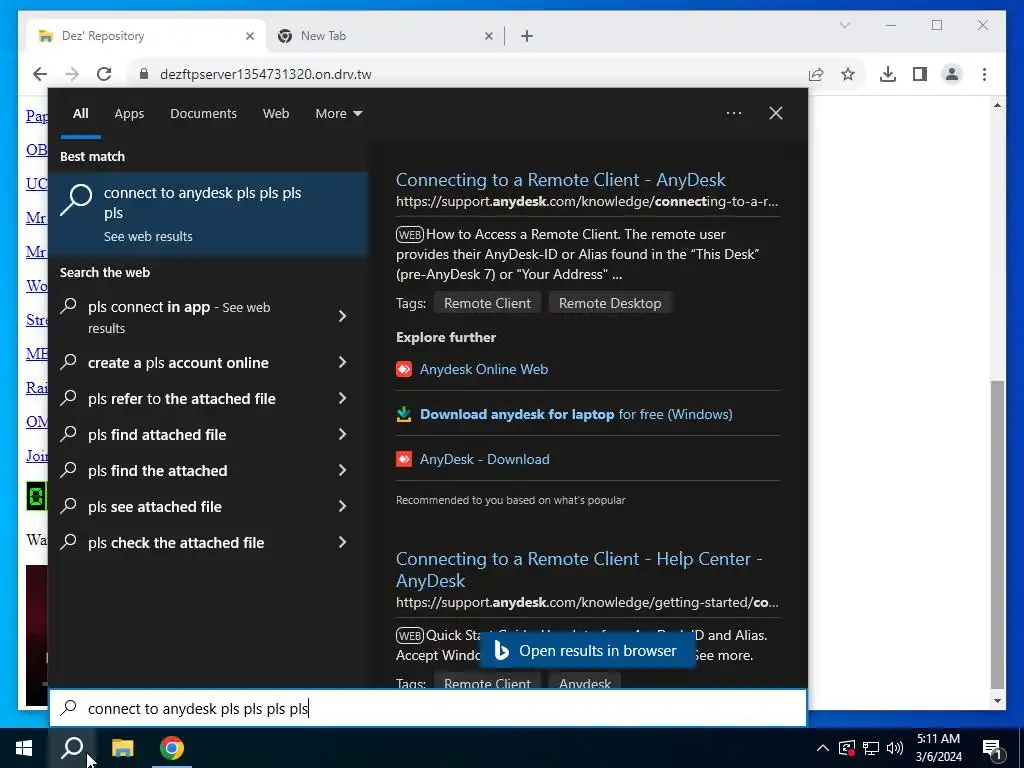Select the Web search filter tab

click(x=276, y=114)
